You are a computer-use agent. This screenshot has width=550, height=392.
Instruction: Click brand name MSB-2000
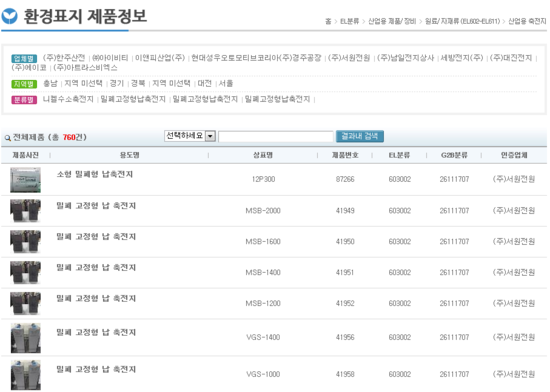263,211
